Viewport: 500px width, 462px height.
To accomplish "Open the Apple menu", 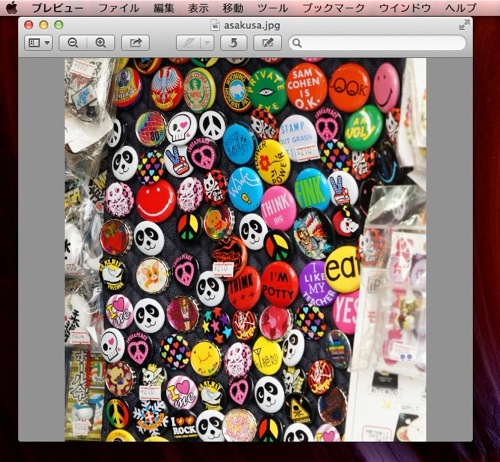I will pyautogui.click(x=12, y=7).
